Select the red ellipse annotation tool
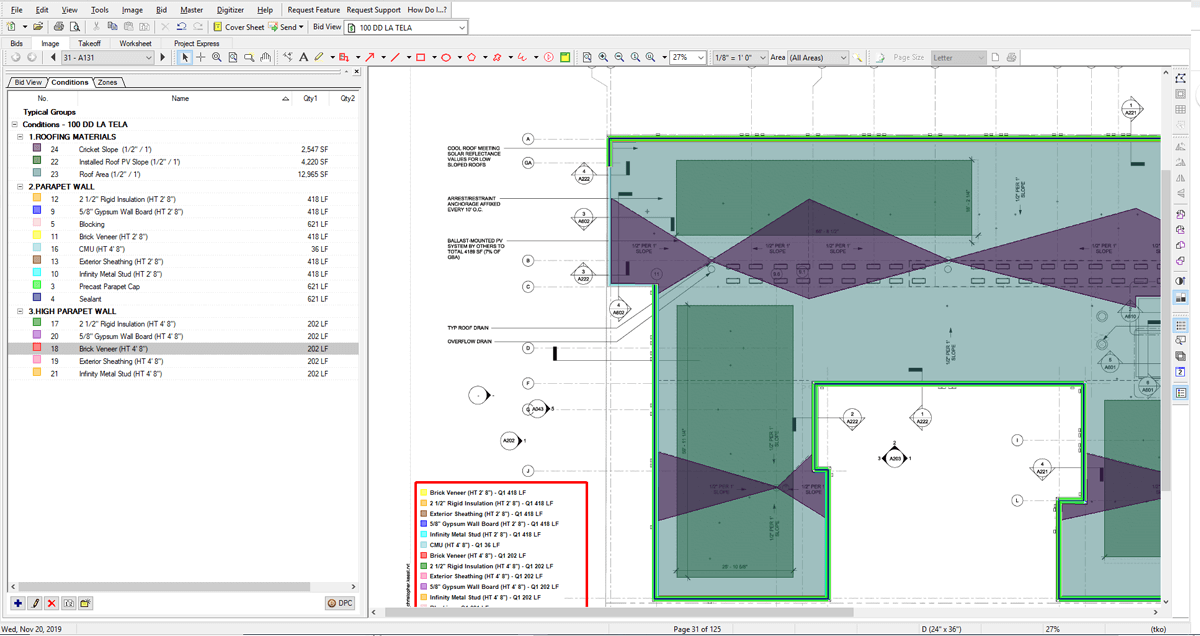 pos(446,58)
